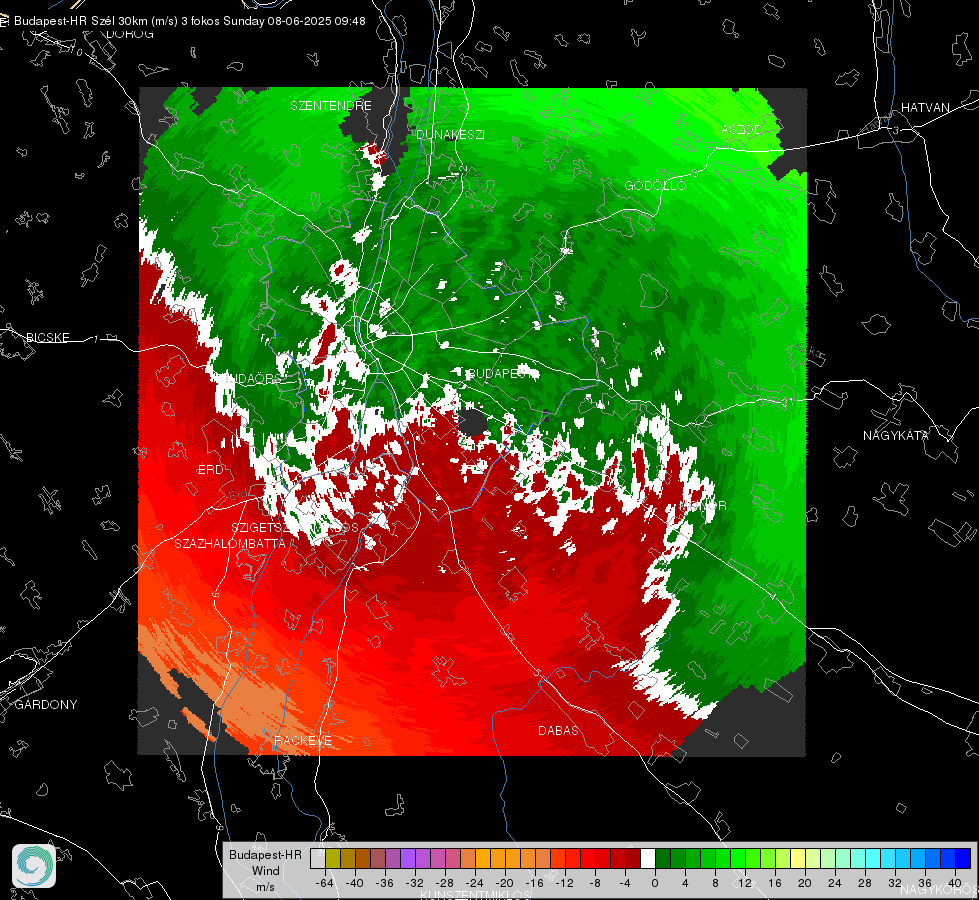This screenshot has width=979, height=900.
Task: Click the 'Wind' label in the legend
Action: click(265, 870)
